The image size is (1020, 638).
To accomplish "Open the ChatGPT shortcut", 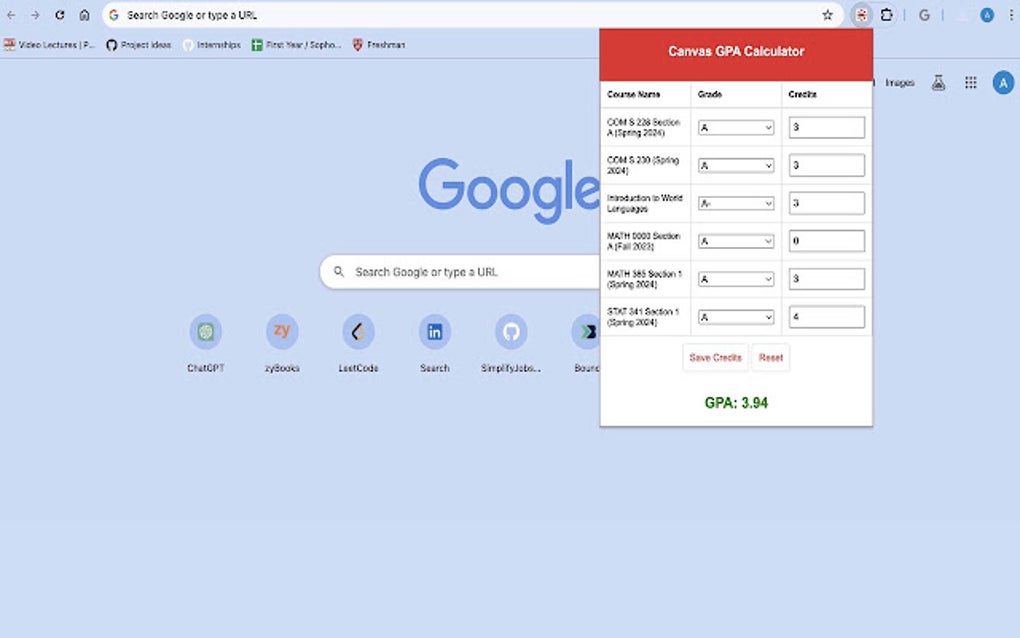I will (205, 332).
